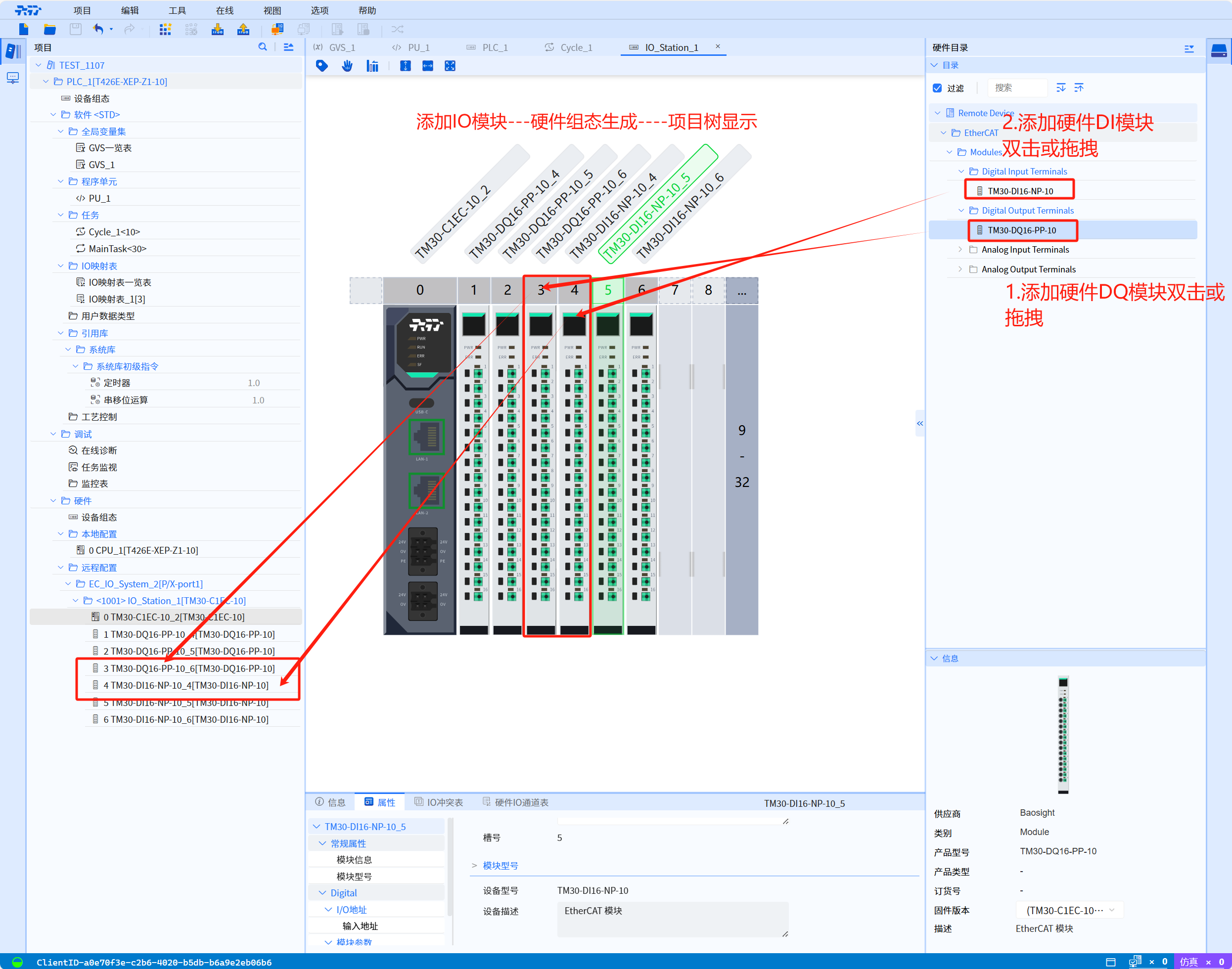Click the hardware catalog search field

click(x=1017, y=88)
